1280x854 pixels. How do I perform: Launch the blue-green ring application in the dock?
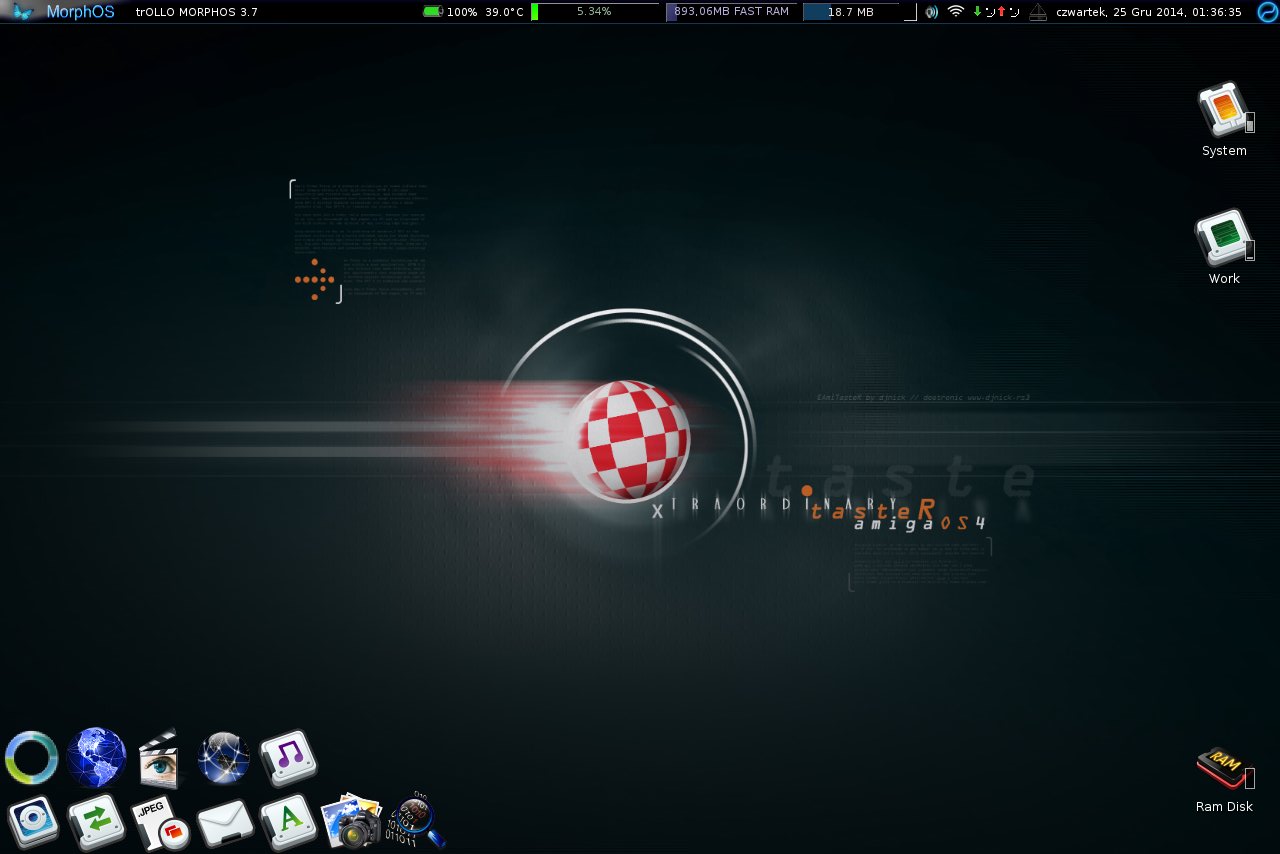pos(31,758)
